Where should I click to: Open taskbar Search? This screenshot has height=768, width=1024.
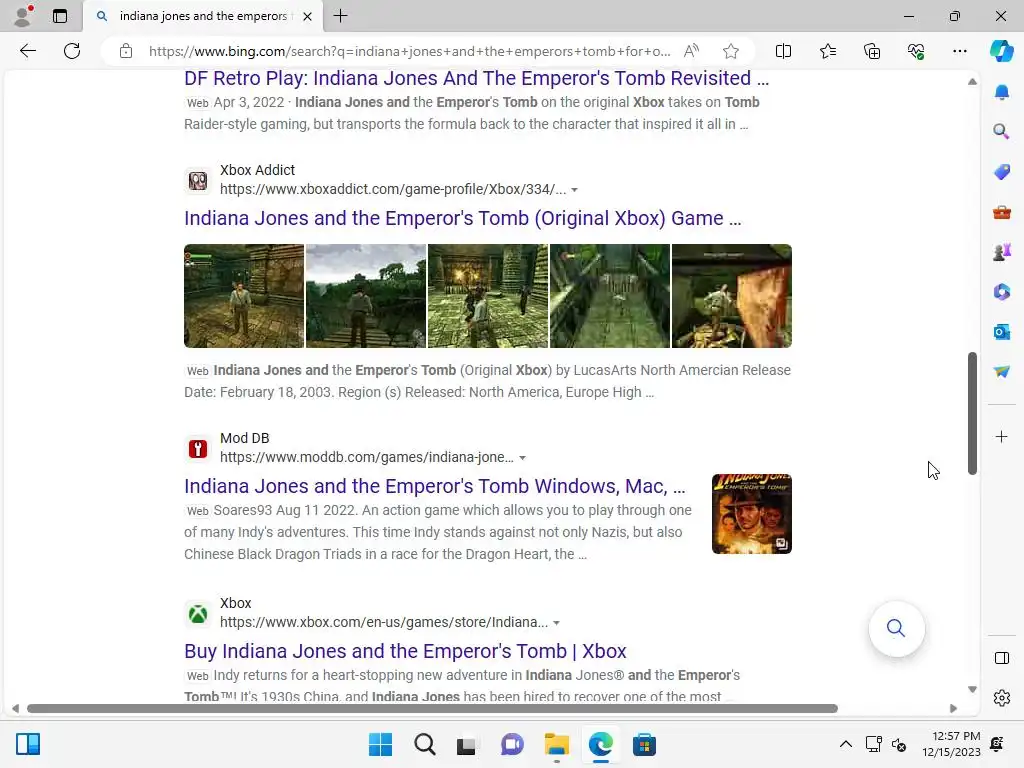pyautogui.click(x=424, y=744)
